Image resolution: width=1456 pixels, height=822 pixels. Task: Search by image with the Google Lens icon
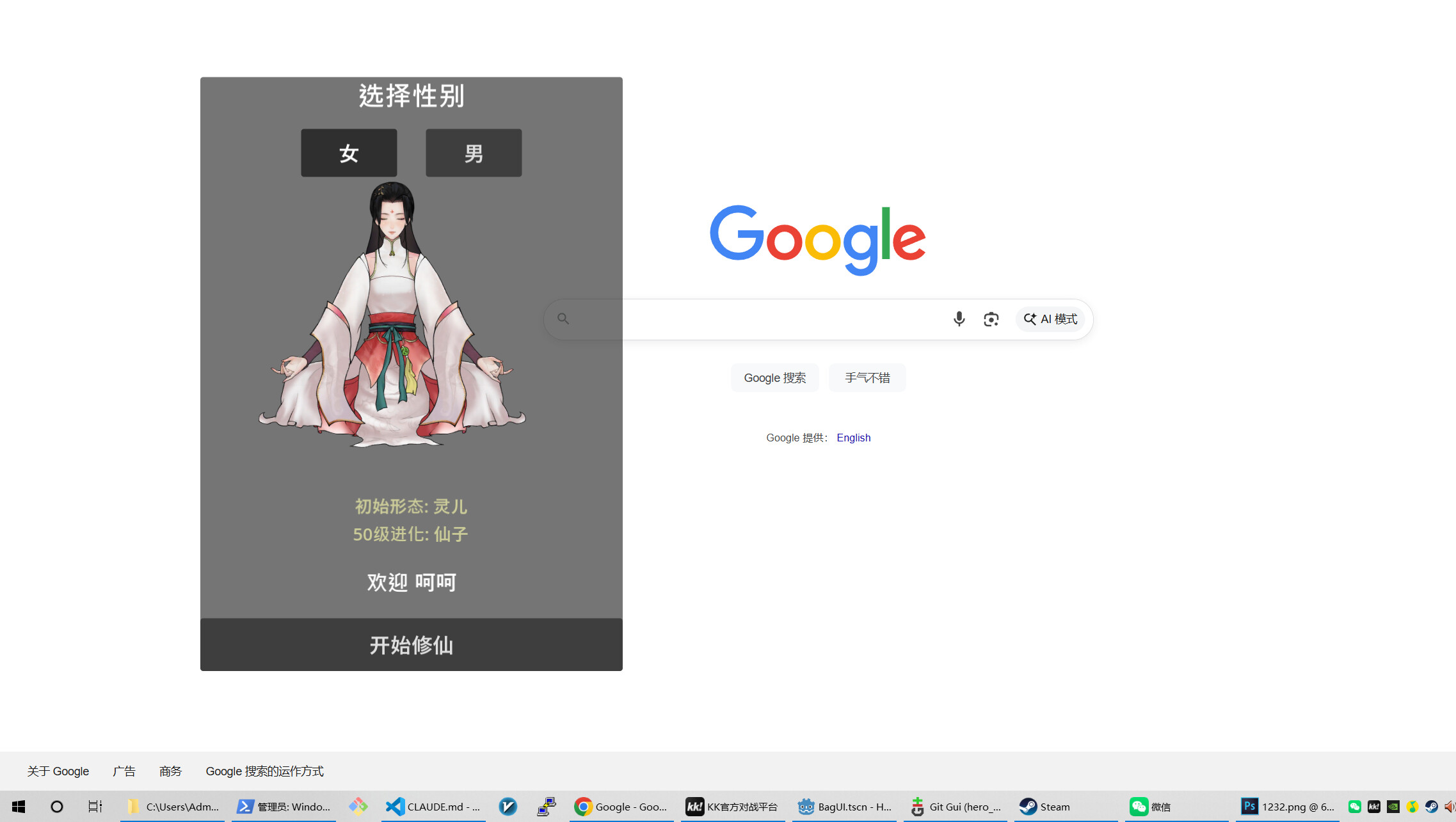pyautogui.click(x=991, y=319)
